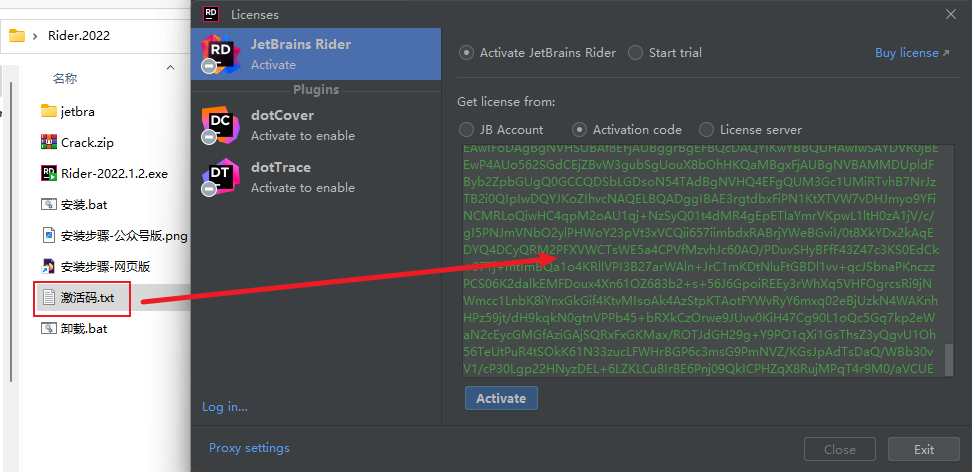Select the 安装.bat file name
The width and height of the screenshot is (972, 472).
[x=84, y=205]
